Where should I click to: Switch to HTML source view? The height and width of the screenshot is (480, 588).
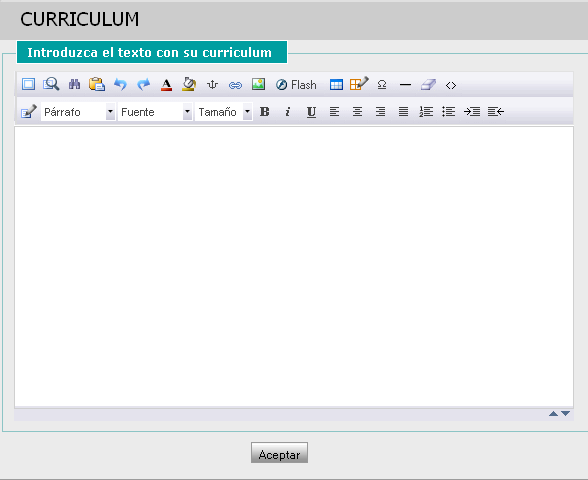pyautogui.click(x=451, y=86)
